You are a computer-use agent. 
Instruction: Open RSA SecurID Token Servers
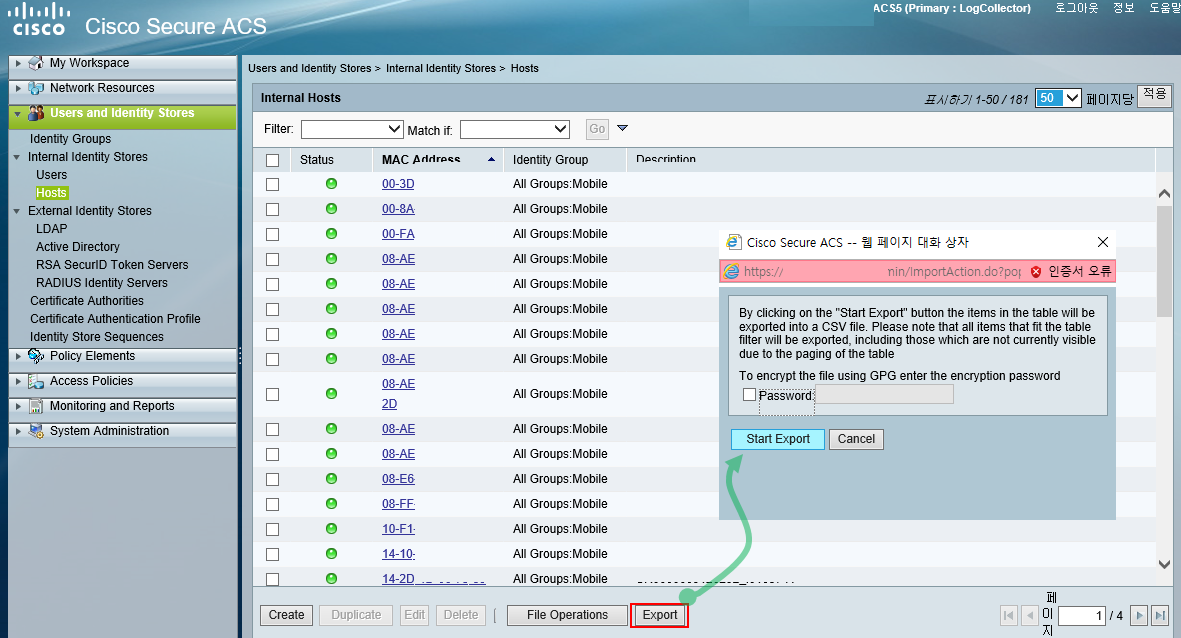point(112,264)
